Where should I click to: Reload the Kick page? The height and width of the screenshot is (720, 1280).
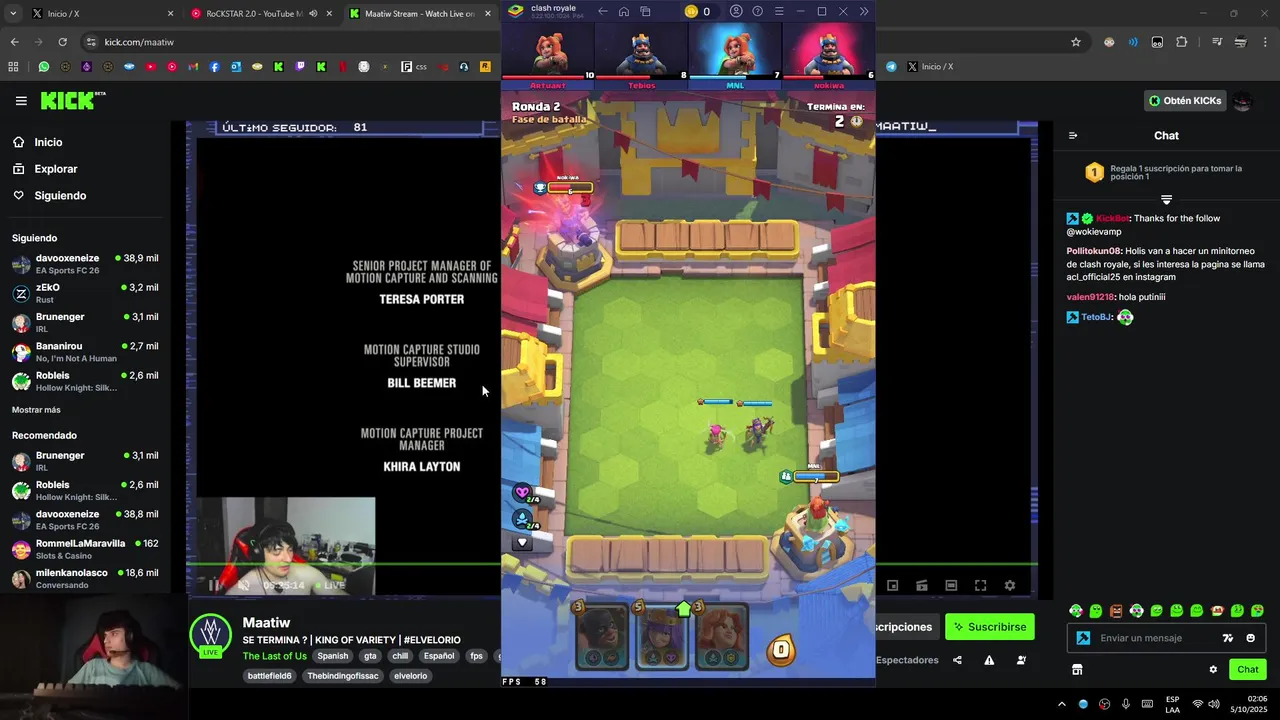pos(62,42)
